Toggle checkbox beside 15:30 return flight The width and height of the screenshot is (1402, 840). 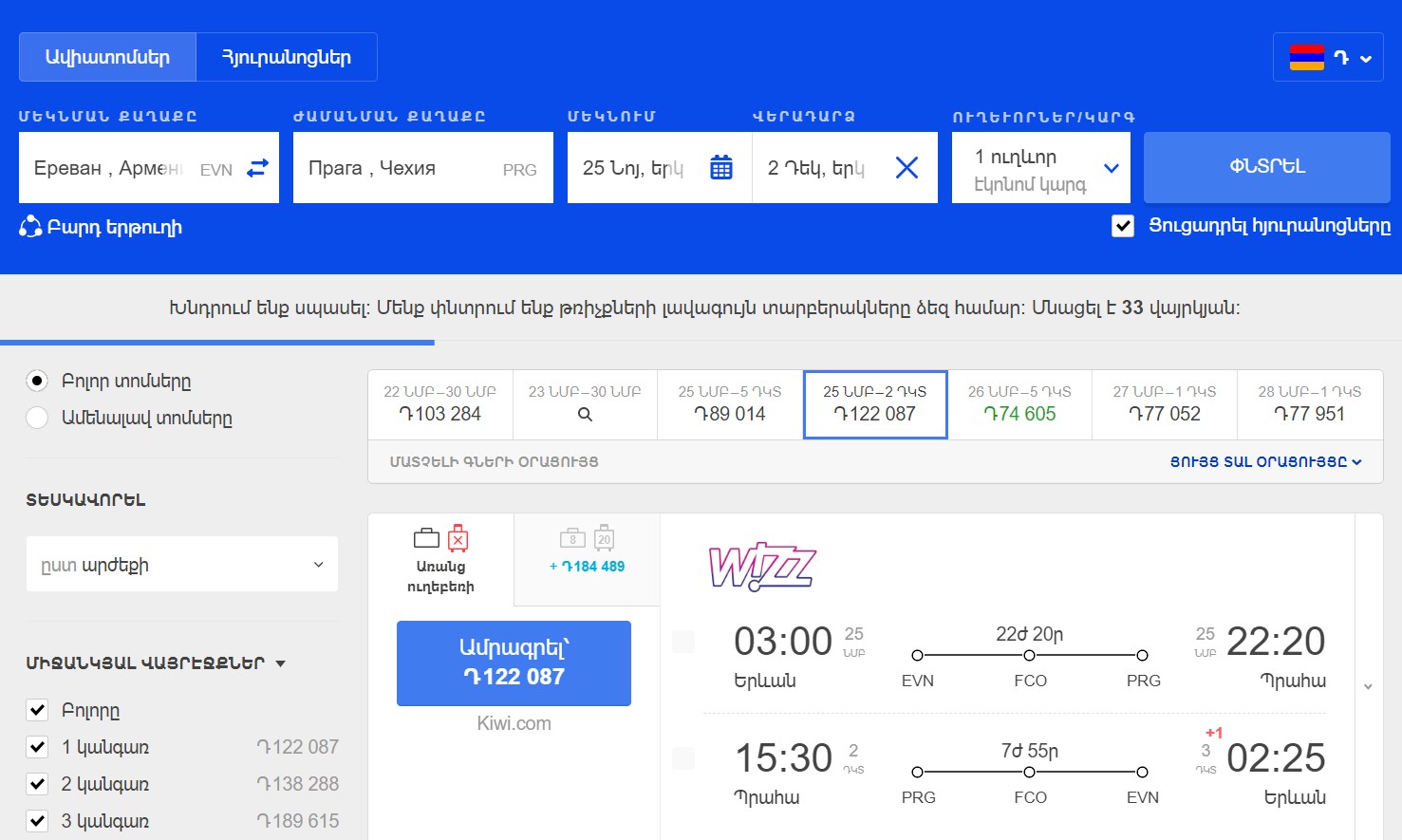point(683,757)
